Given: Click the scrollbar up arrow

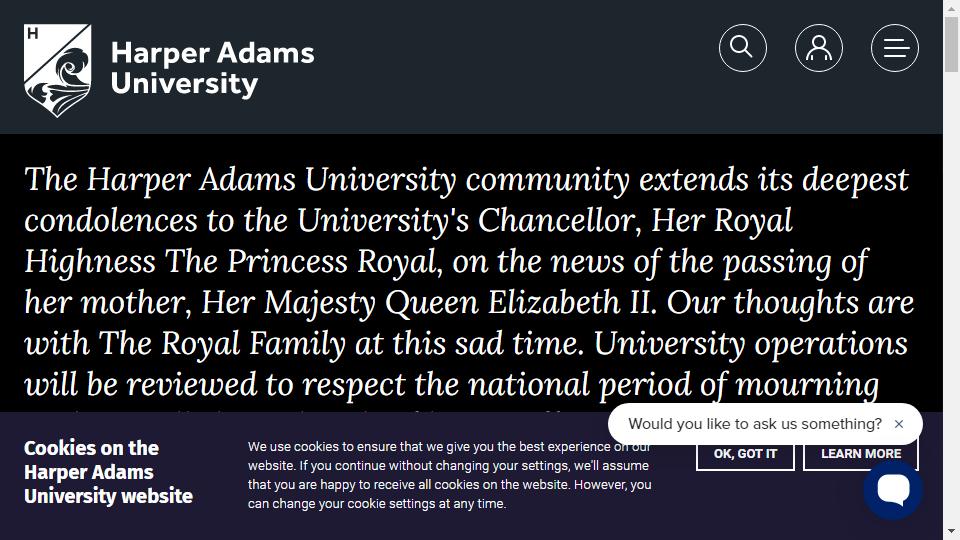Looking at the screenshot, I should pos(951,8).
